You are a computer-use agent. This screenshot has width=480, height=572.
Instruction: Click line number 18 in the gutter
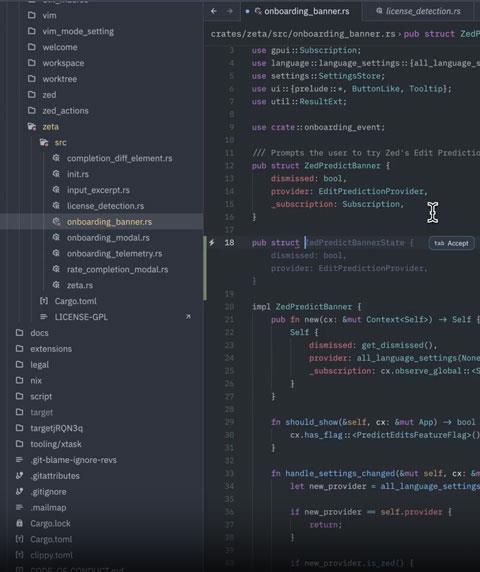pyautogui.click(x=229, y=243)
